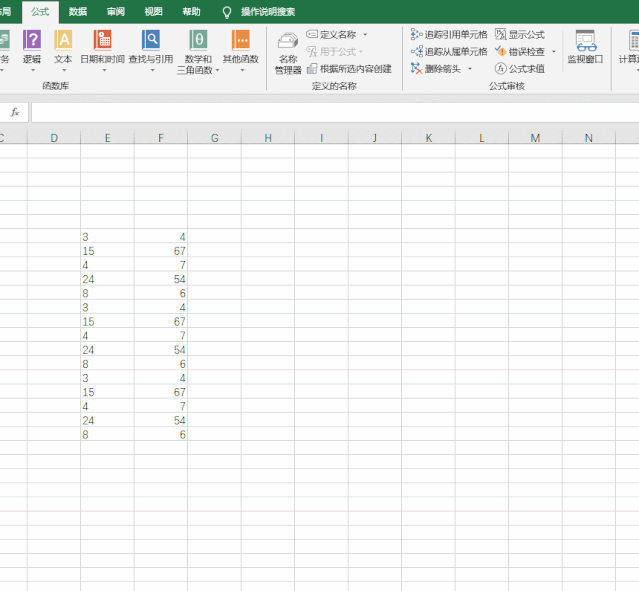639x591 pixels.
Task: Click the 操作说明搜索 search box
Action: tap(268, 12)
